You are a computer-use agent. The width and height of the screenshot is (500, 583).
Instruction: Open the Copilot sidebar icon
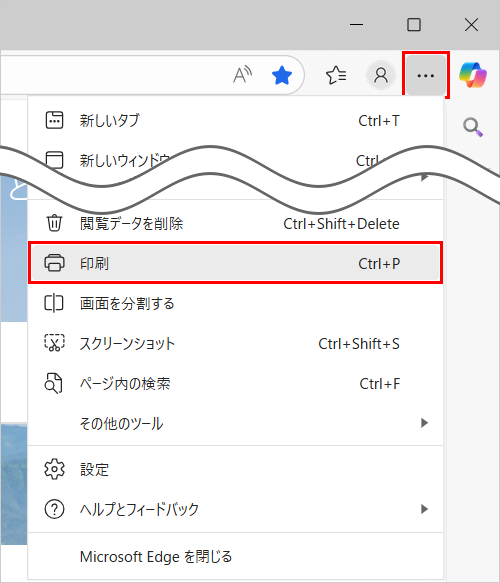(x=473, y=75)
